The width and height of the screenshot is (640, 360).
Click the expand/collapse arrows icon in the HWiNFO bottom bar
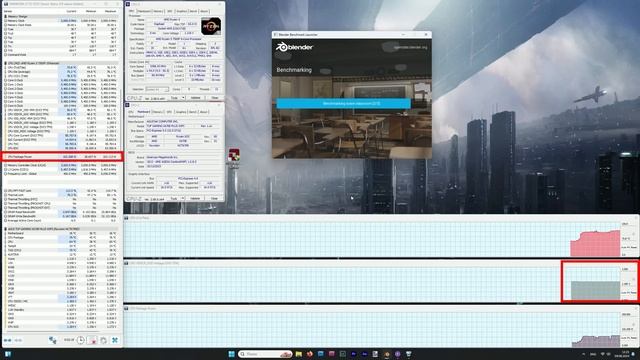coord(7,340)
